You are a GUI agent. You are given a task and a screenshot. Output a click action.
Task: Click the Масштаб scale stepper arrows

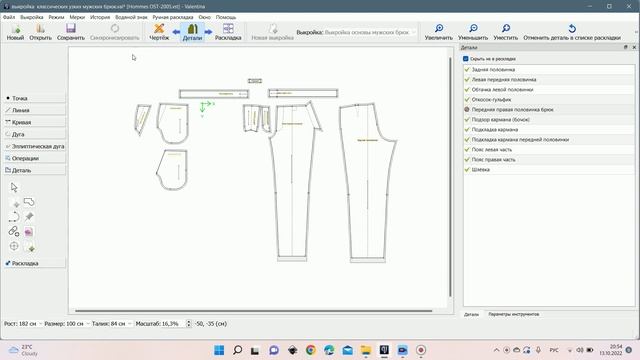[x=188, y=324]
